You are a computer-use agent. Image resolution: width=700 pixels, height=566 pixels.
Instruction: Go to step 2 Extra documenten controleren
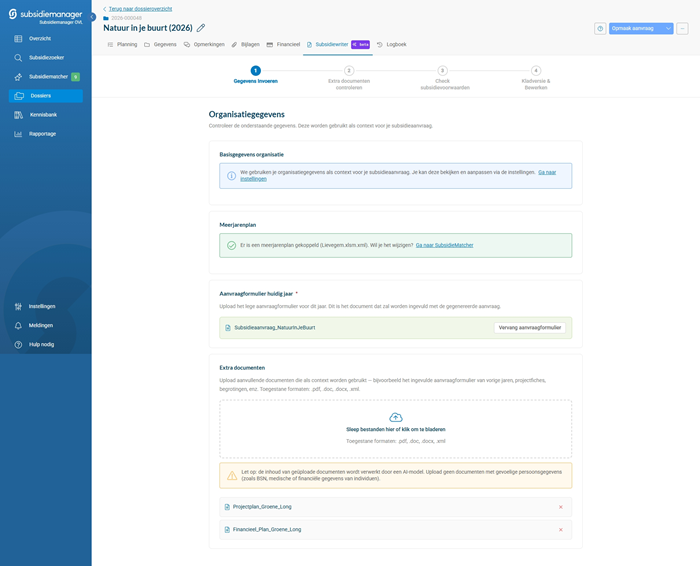tap(349, 78)
